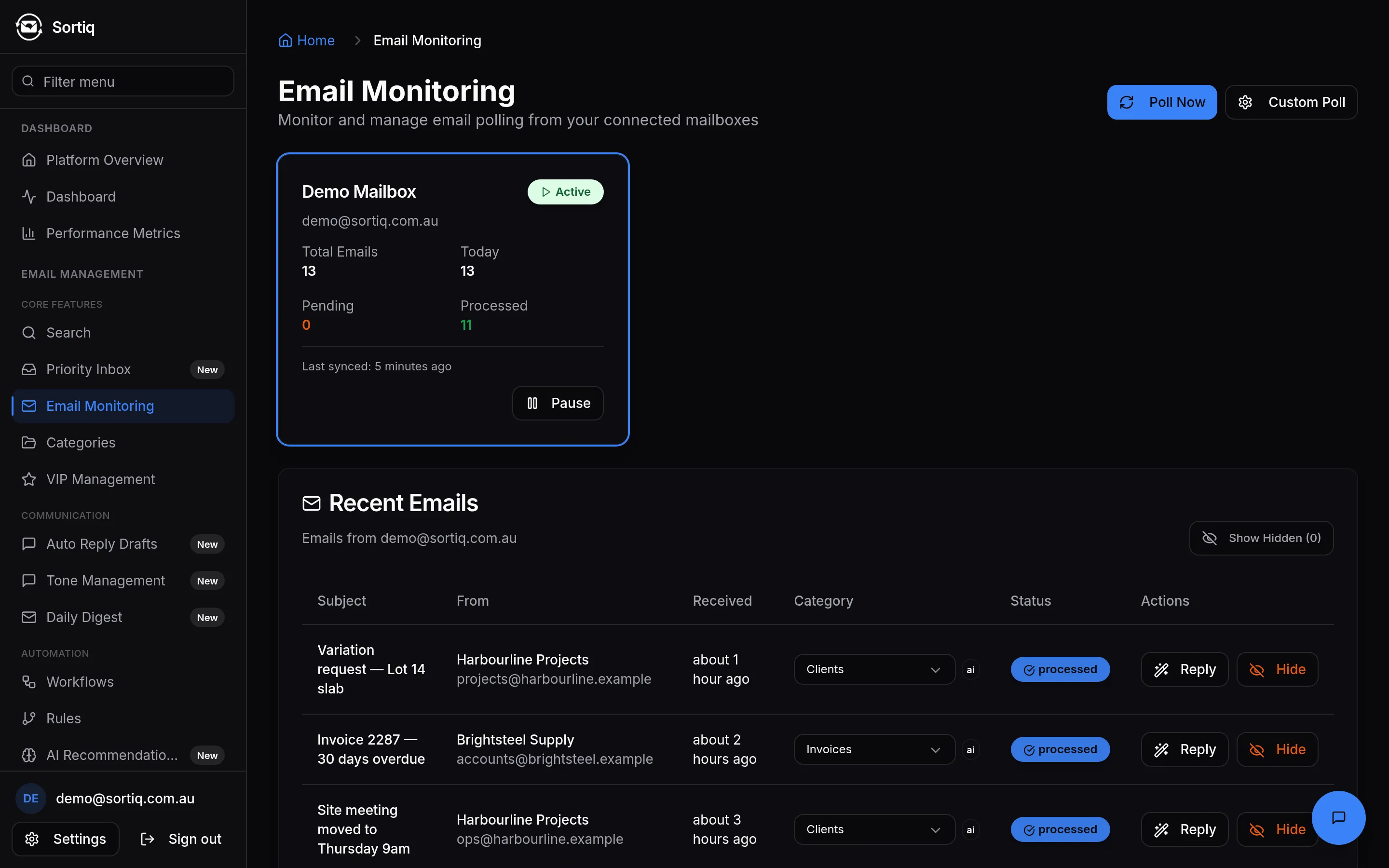
Task: Click the ai badge on Site meeting row
Action: pos(970,829)
